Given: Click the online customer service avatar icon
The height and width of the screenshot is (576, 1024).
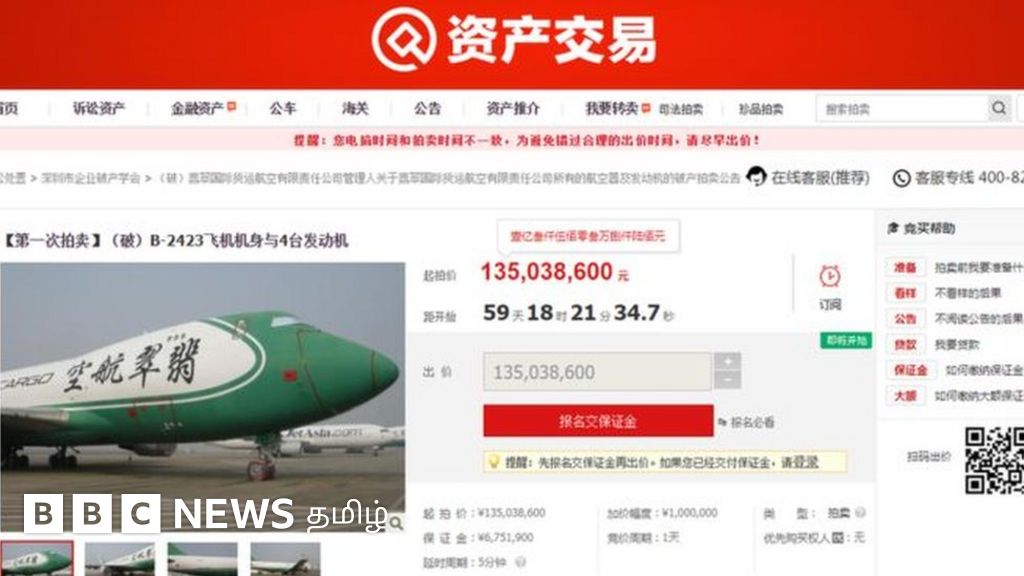Looking at the screenshot, I should click(x=756, y=176).
